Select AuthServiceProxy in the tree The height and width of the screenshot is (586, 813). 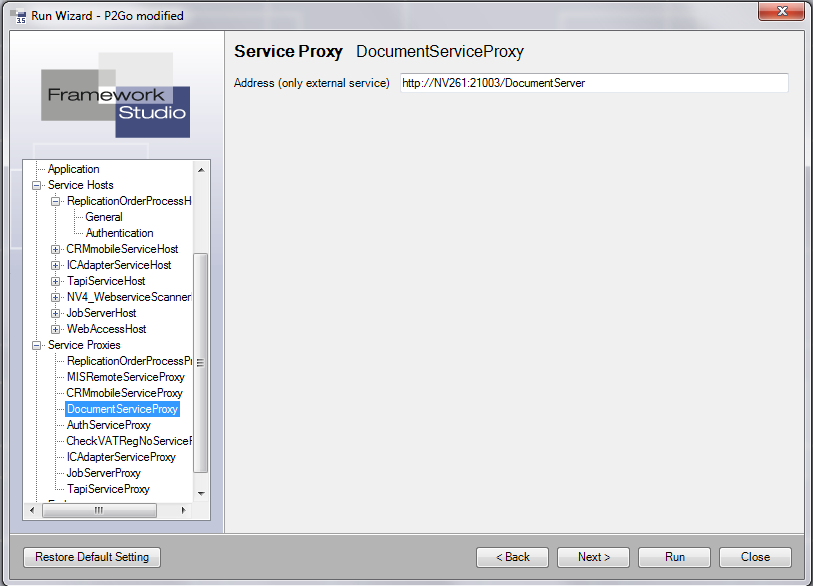108,425
